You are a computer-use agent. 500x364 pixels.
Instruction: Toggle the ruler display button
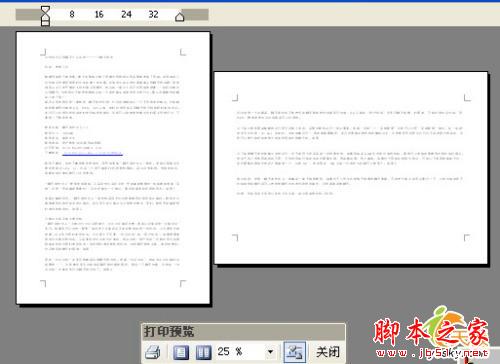tap(294, 352)
